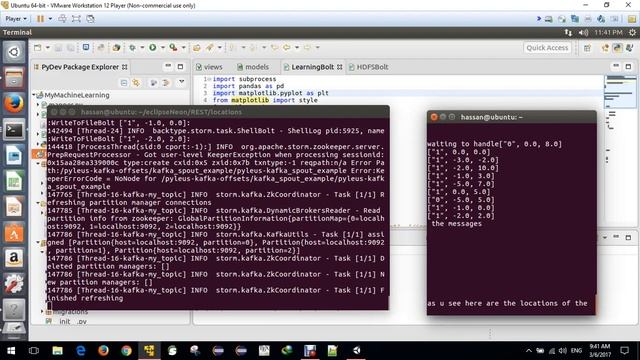Pause the virtual machine
The image size is (640, 360).
click(40, 19)
